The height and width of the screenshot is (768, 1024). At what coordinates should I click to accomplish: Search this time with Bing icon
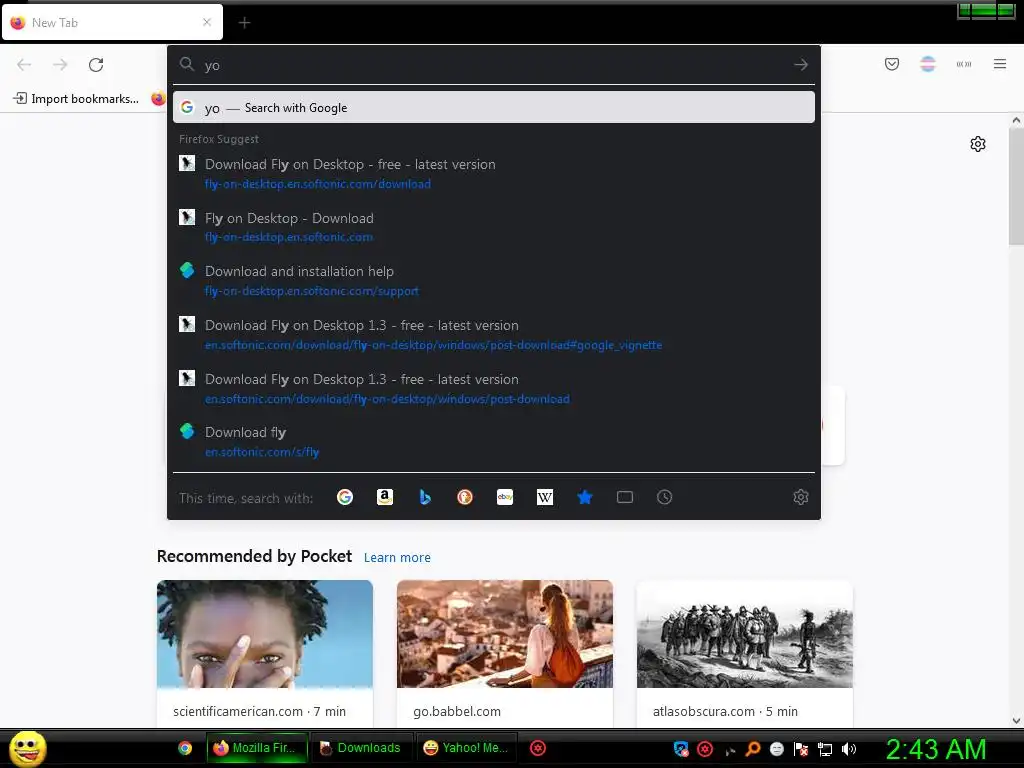tap(425, 498)
